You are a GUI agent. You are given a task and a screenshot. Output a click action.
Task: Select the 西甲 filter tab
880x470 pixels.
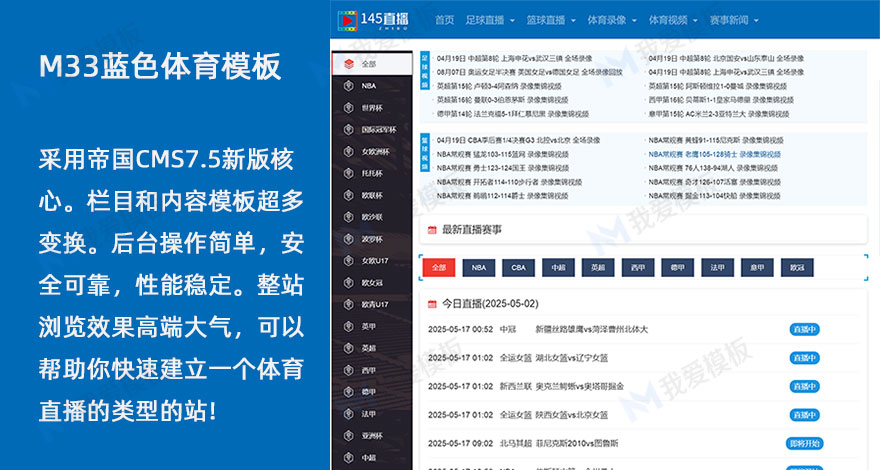click(x=638, y=267)
